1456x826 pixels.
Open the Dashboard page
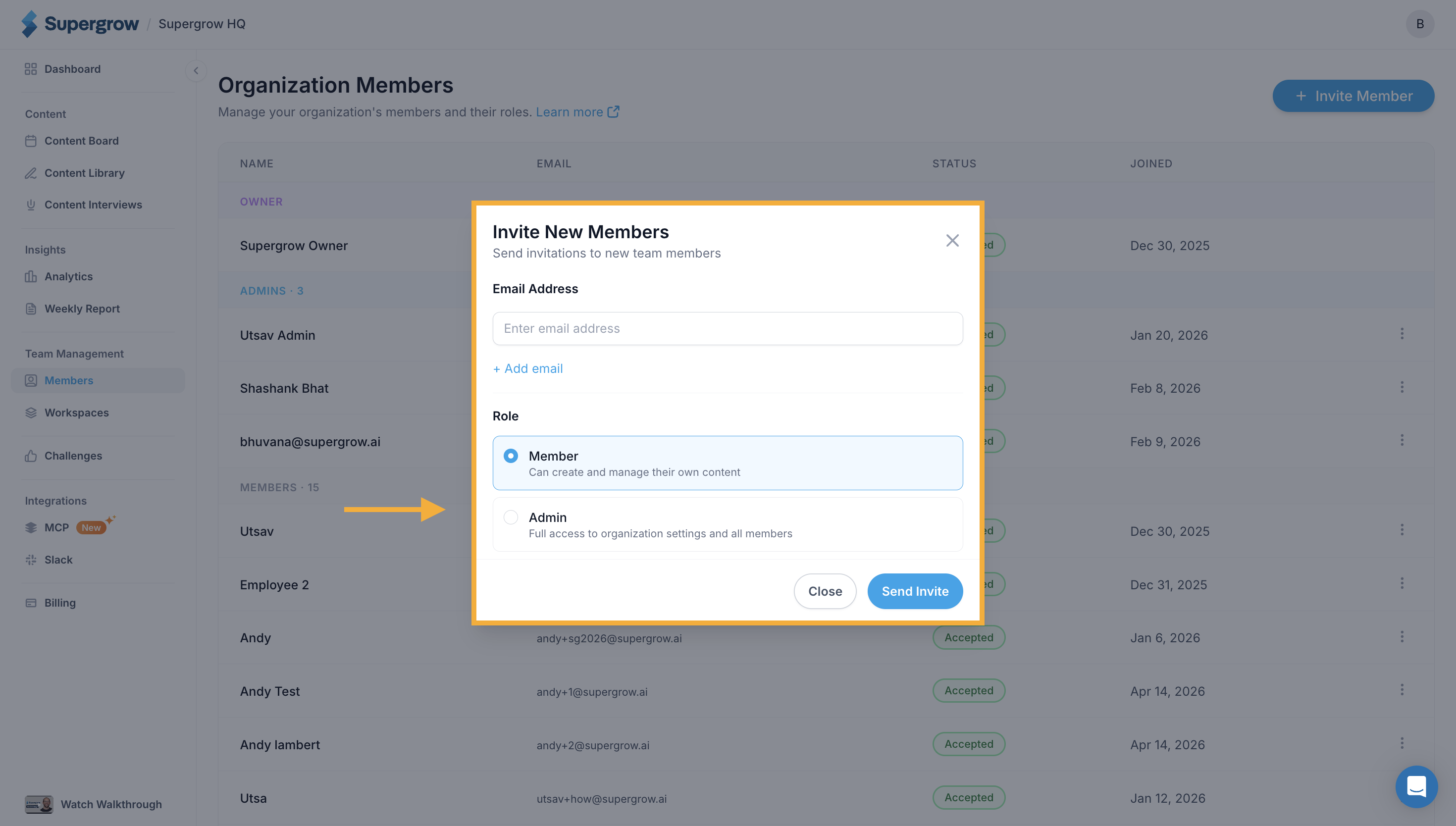[x=62, y=69]
